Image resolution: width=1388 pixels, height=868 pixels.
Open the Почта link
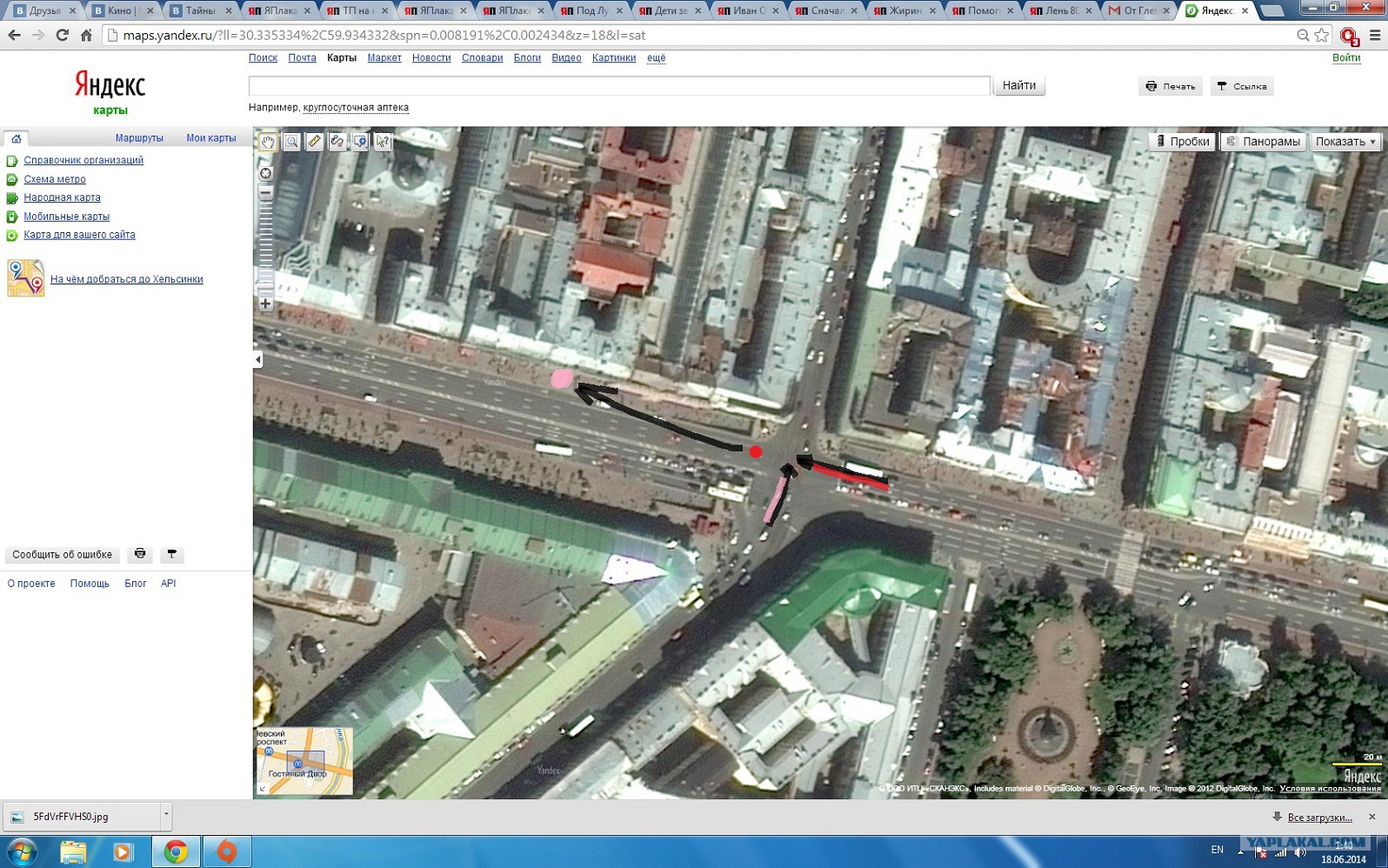[302, 58]
